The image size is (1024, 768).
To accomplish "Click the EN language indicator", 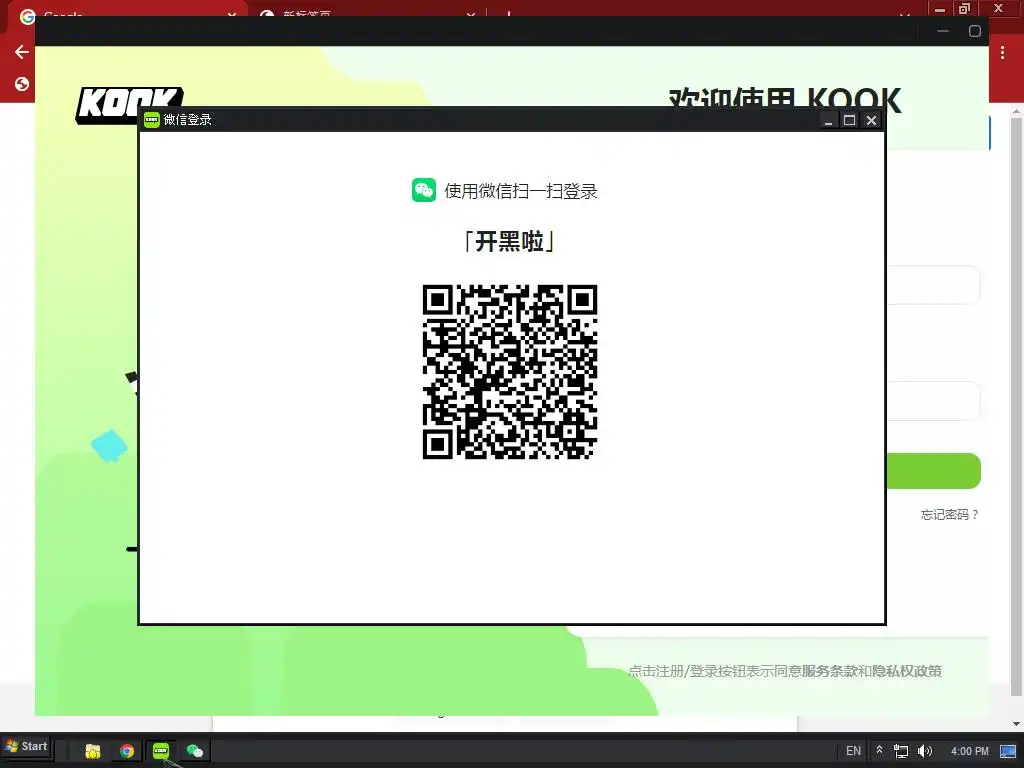I will (854, 751).
